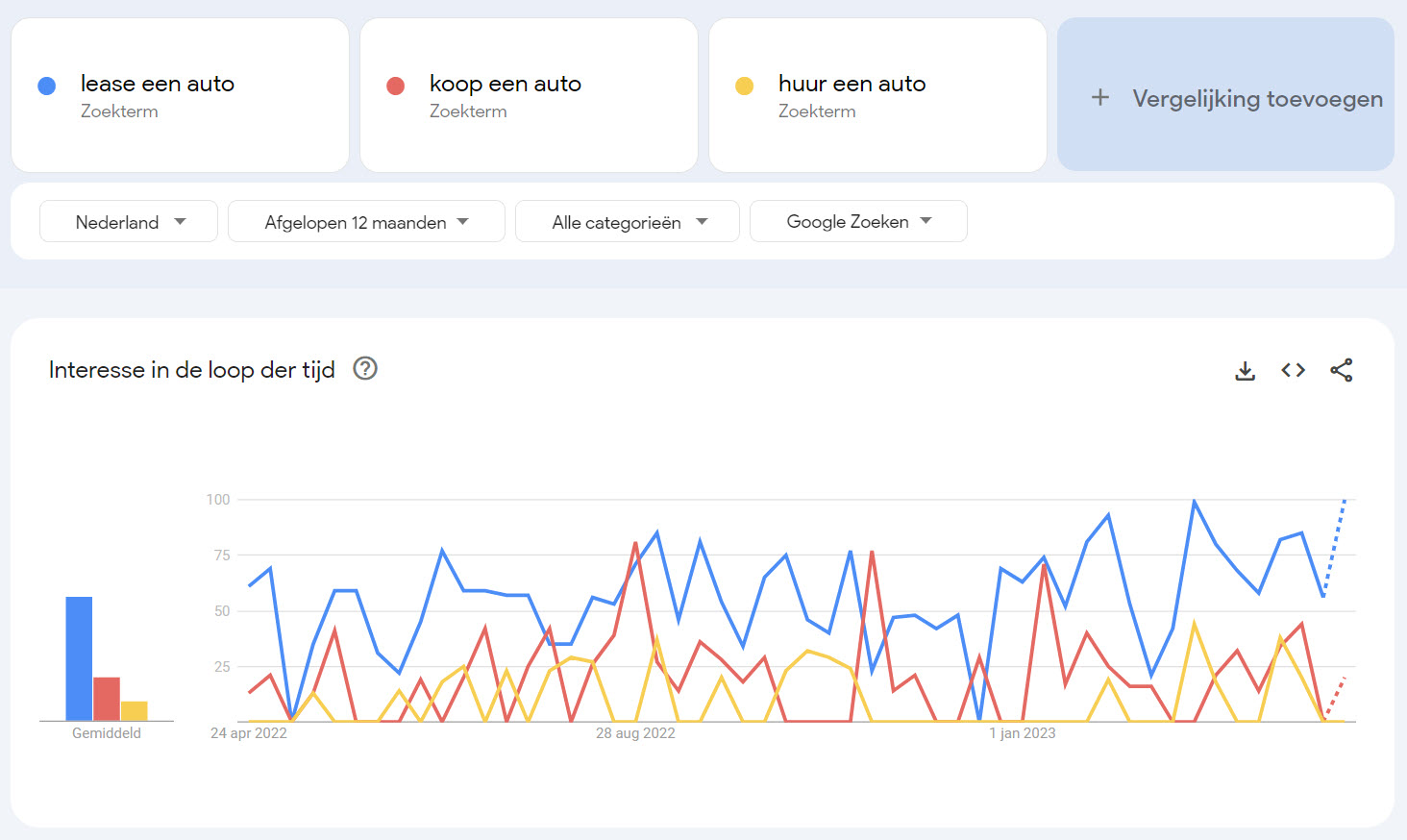The width and height of the screenshot is (1407, 840).
Task: Click the '24 apr 2022' axis label
Action: (x=249, y=732)
